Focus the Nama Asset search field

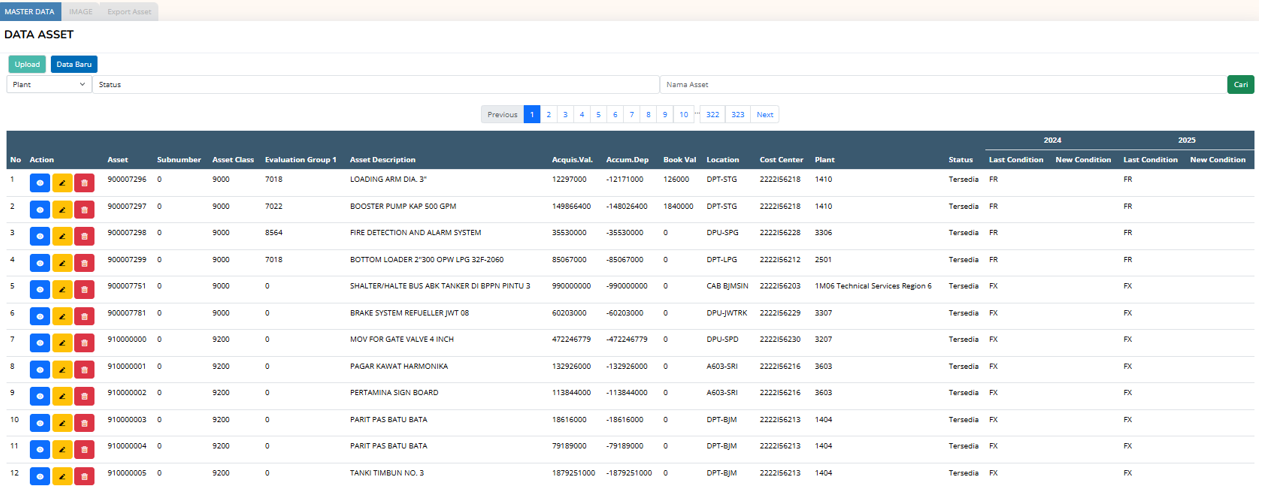[942, 85]
